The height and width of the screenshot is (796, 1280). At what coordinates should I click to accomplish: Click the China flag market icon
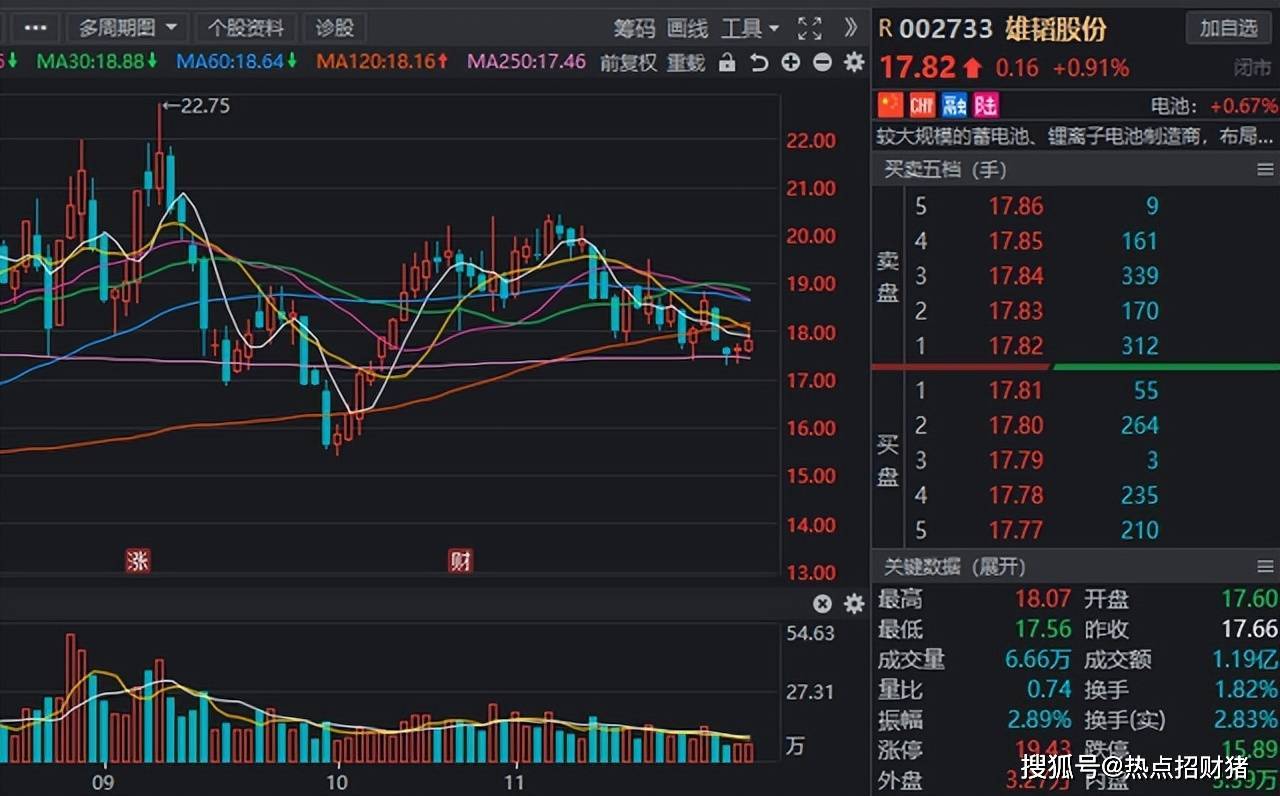[890, 105]
